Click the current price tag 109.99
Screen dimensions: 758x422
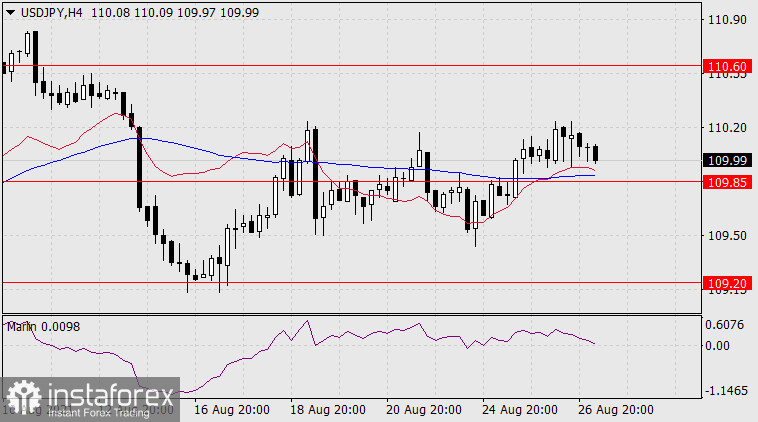[727, 160]
